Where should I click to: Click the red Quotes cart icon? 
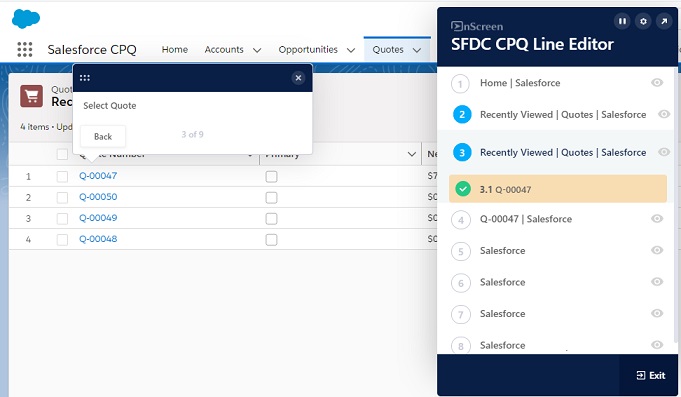pyautogui.click(x=32, y=96)
